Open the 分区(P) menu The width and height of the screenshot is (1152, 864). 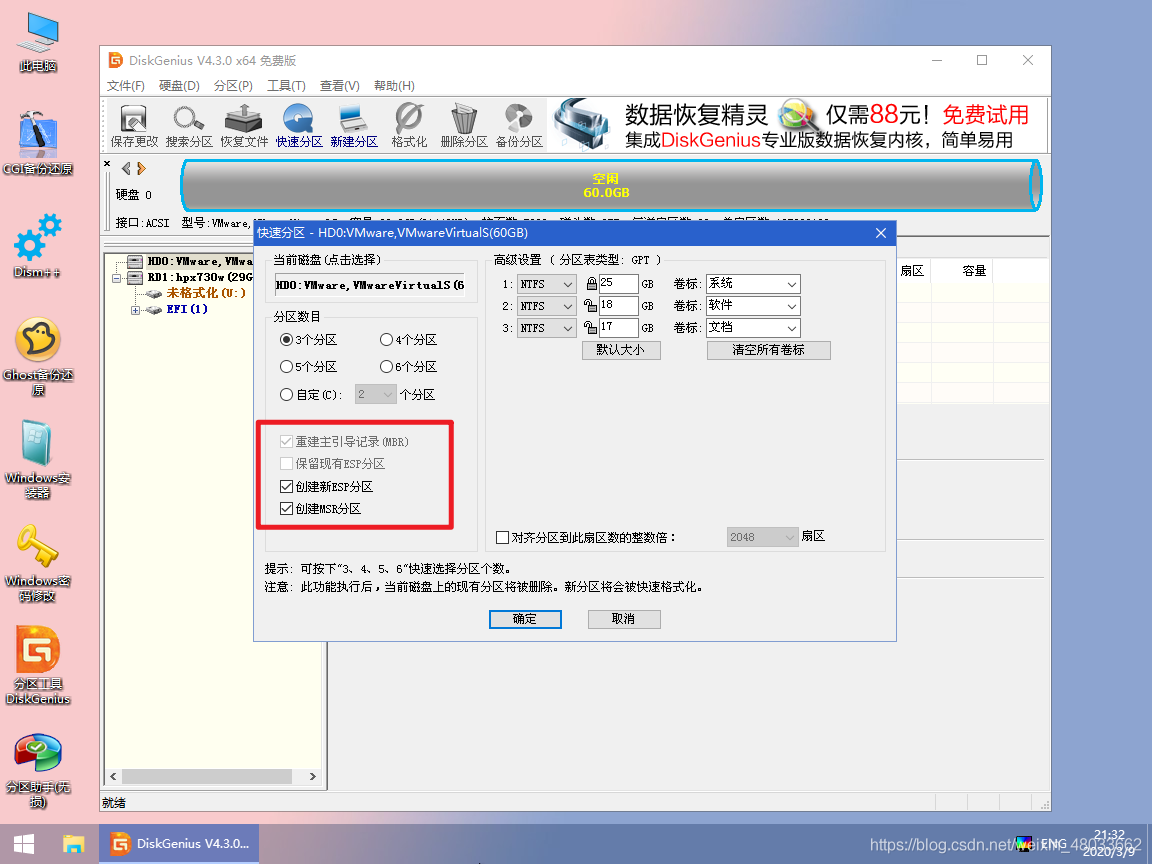pos(233,86)
